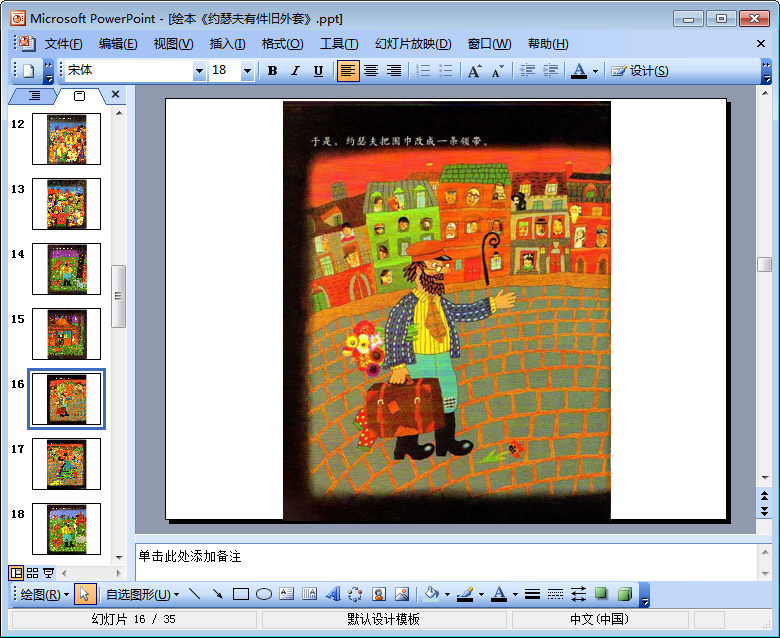Toggle Italic formatting

295,71
